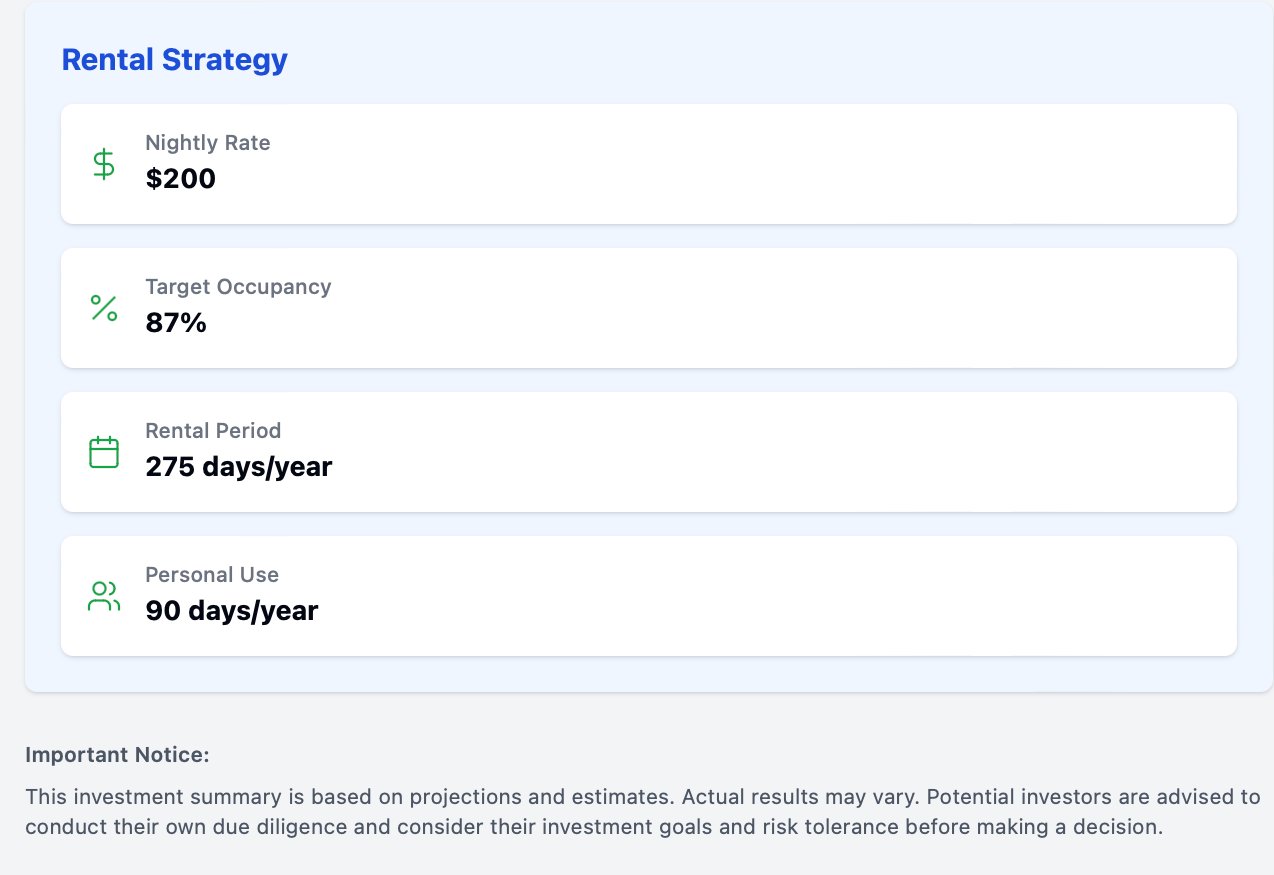Click the calendar icon beside Rental Period

coord(104,452)
